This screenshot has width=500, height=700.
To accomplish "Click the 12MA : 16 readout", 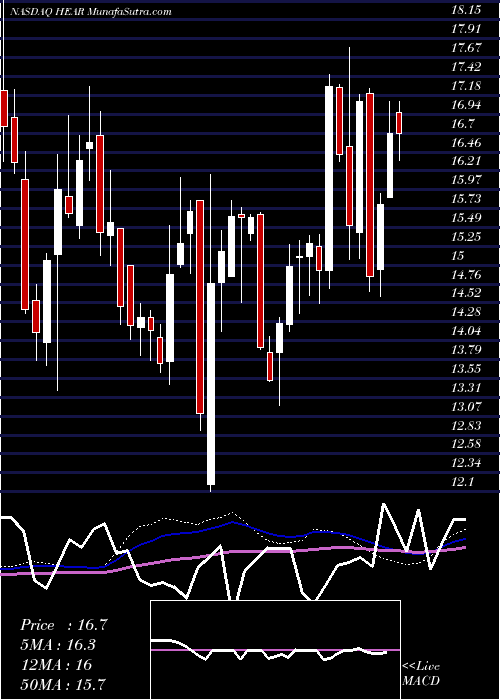I will pos(56,665).
